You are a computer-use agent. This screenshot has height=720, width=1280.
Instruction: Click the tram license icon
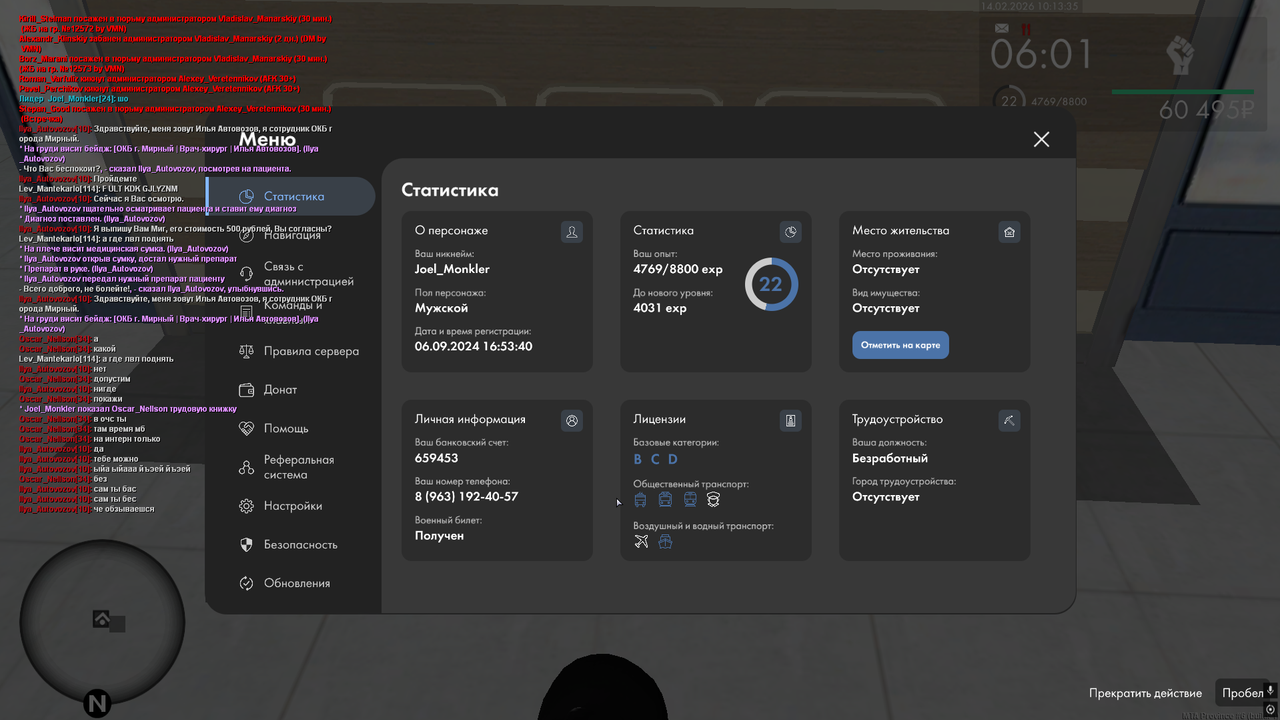(x=665, y=499)
